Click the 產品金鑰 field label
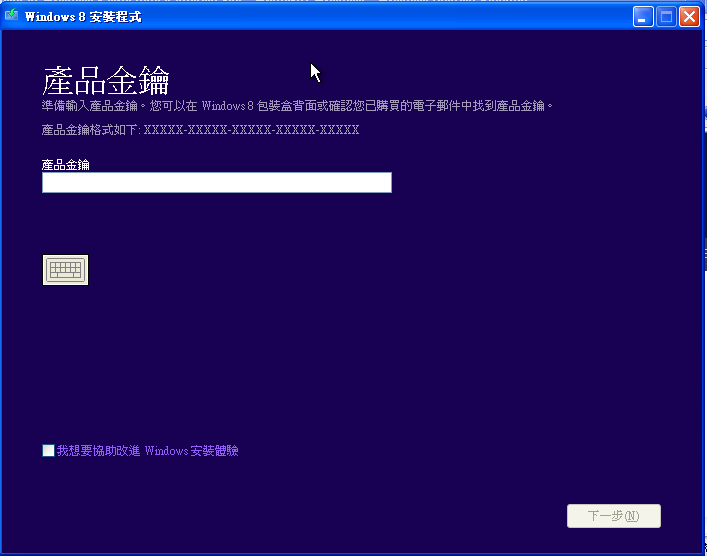This screenshot has height=556, width=707. (x=66, y=165)
